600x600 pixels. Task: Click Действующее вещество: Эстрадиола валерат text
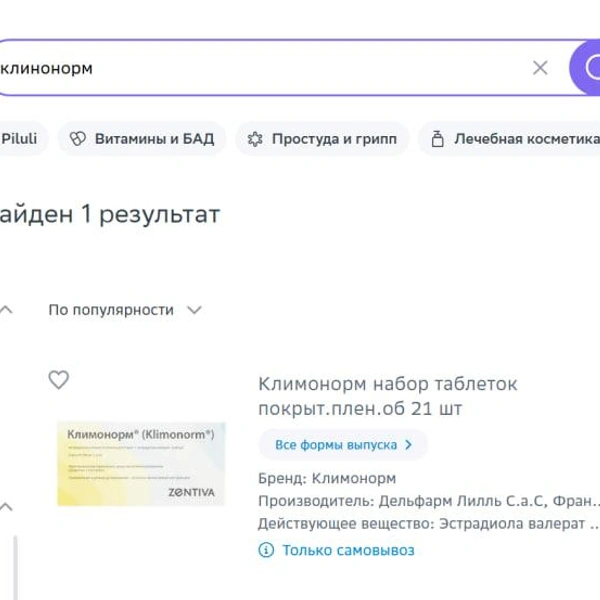428,523
